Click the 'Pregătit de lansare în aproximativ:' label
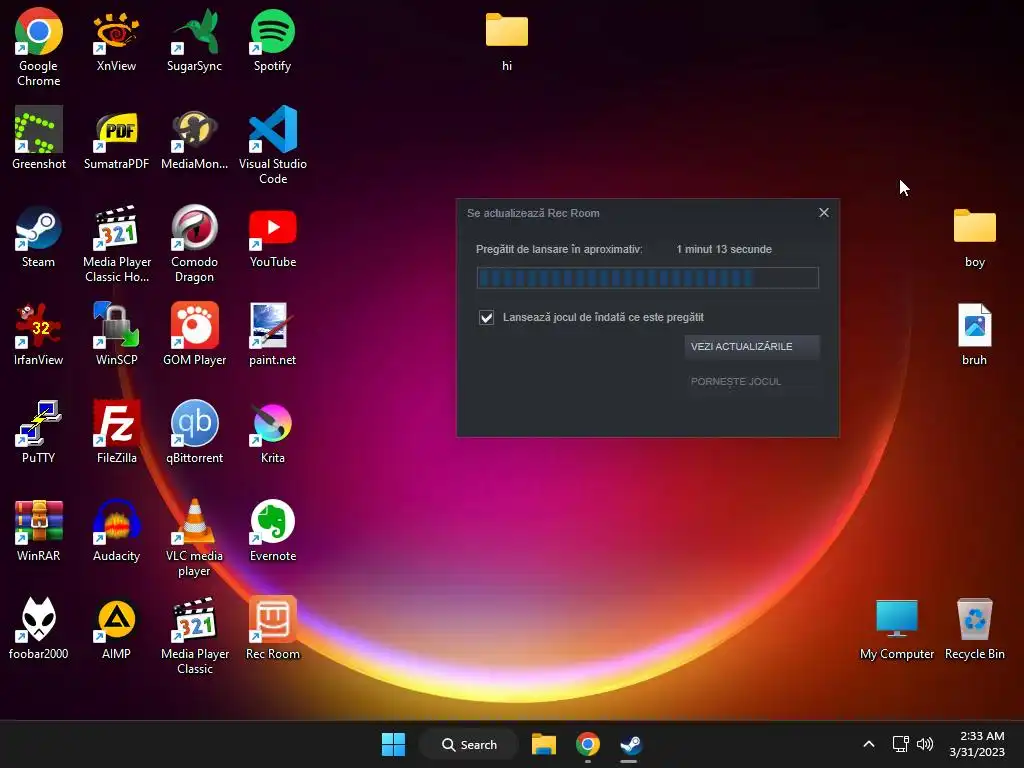Image resolution: width=1024 pixels, height=768 pixels. point(559,249)
